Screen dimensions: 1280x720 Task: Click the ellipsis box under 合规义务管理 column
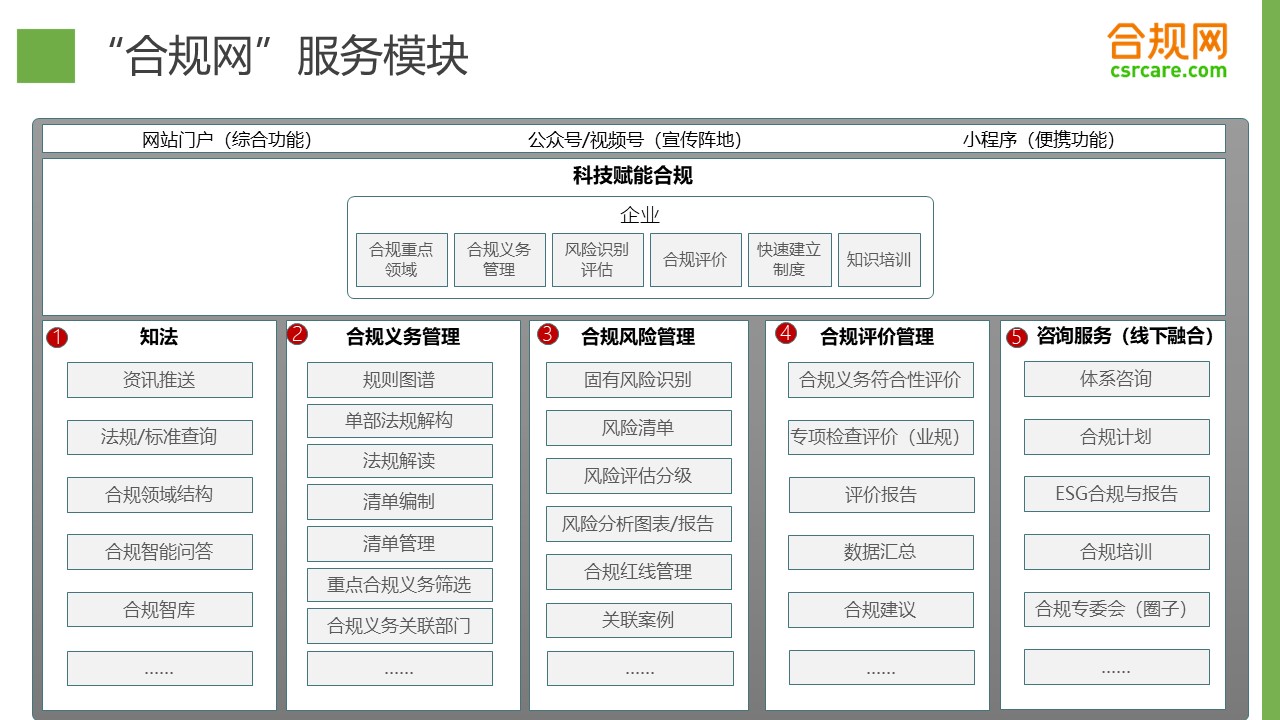[x=400, y=668]
